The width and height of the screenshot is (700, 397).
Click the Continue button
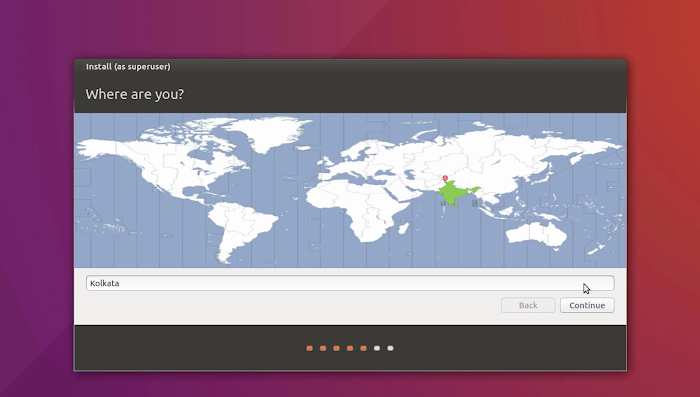pyautogui.click(x=587, y=305)
